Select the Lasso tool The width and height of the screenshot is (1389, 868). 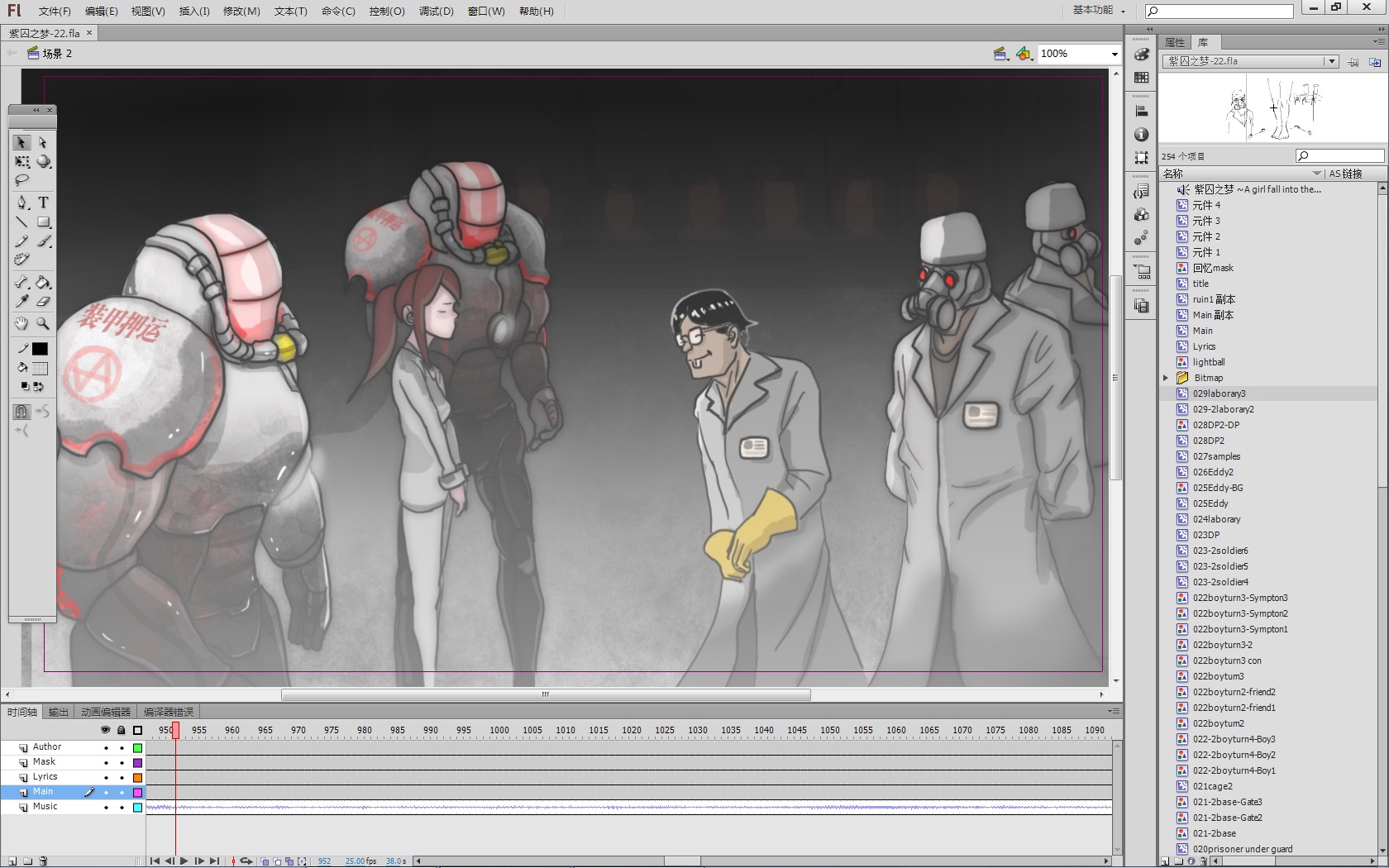tap(21, 180)
